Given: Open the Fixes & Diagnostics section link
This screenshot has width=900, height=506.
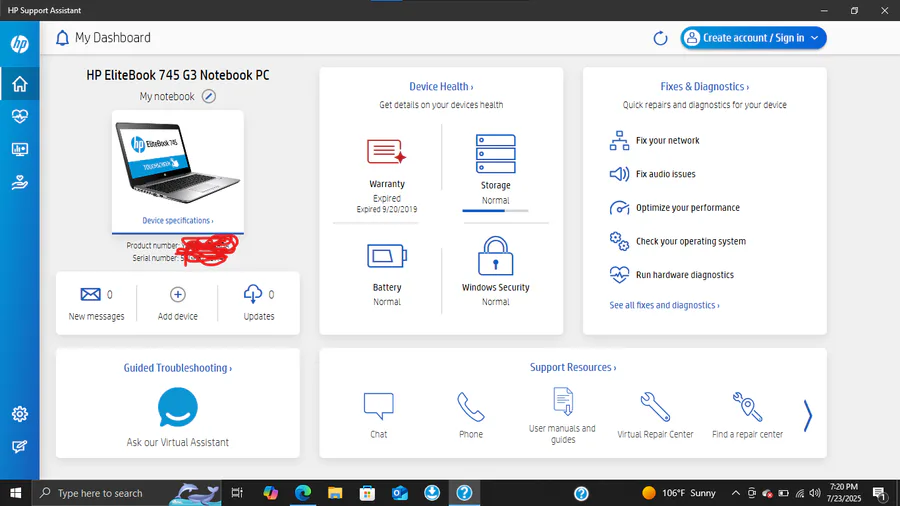Looking at the screenshot, I should tap(704, 87).
